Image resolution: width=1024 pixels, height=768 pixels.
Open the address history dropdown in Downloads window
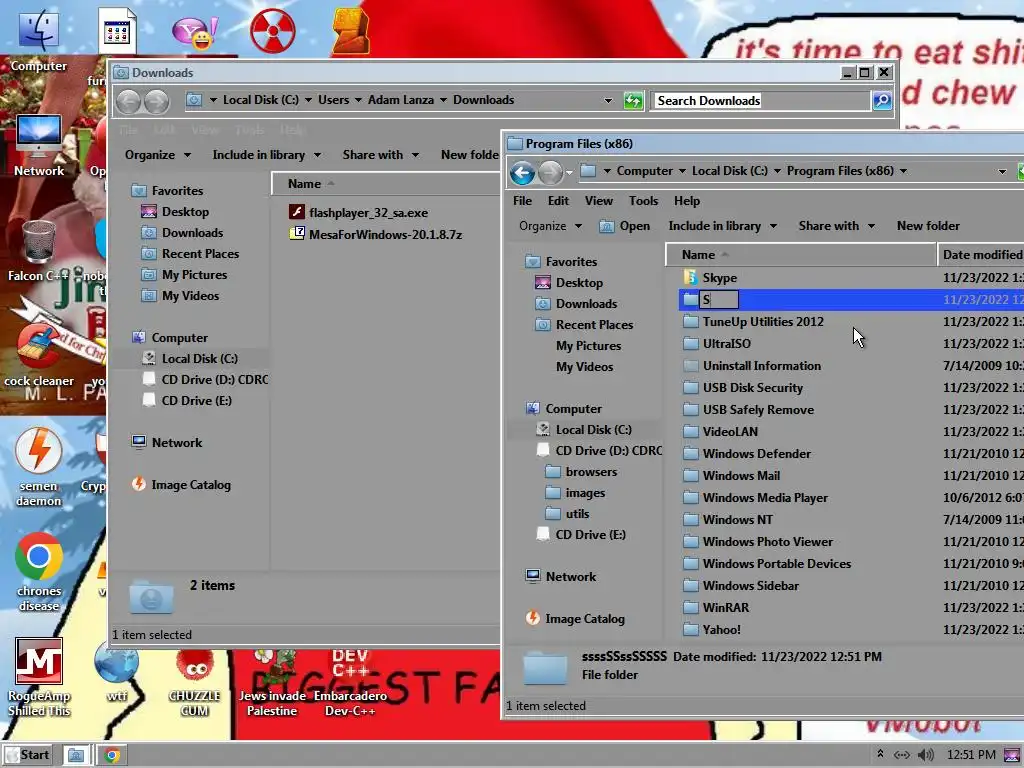coord(608,101)
